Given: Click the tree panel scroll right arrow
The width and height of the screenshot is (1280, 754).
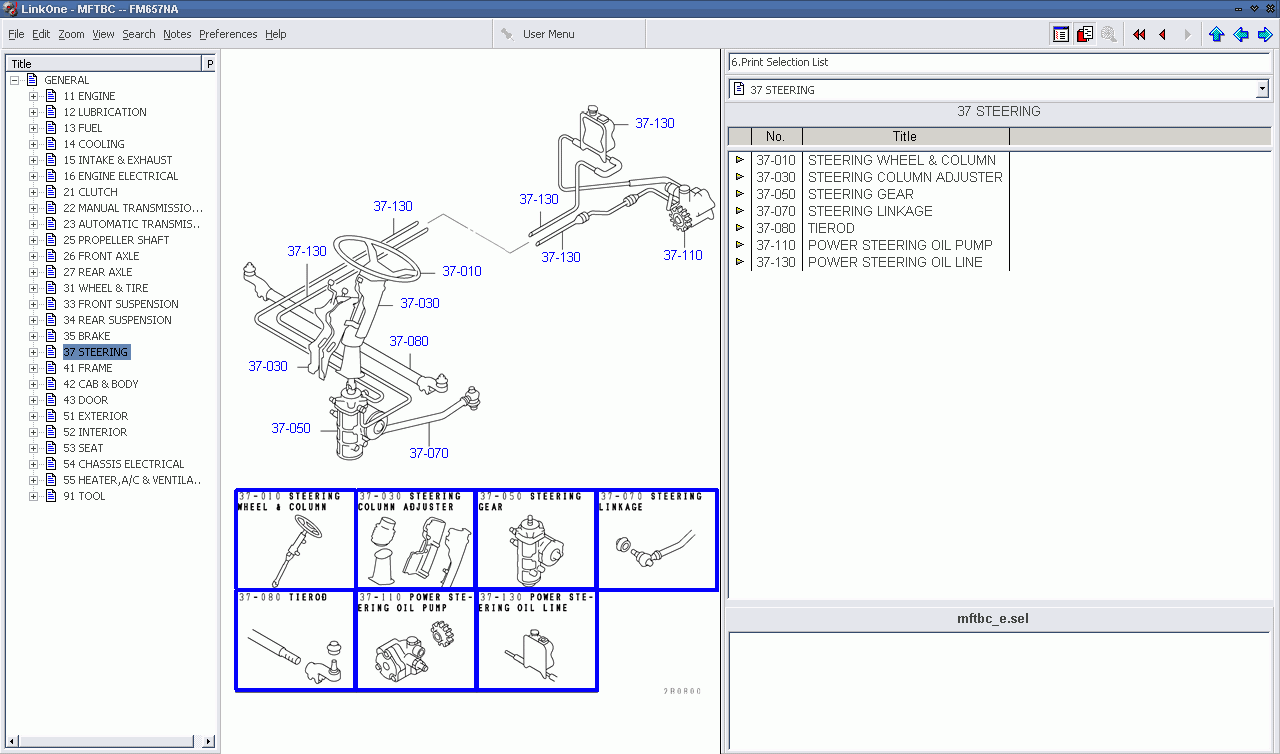Looking at the screenshot, I should pos(209,741).
